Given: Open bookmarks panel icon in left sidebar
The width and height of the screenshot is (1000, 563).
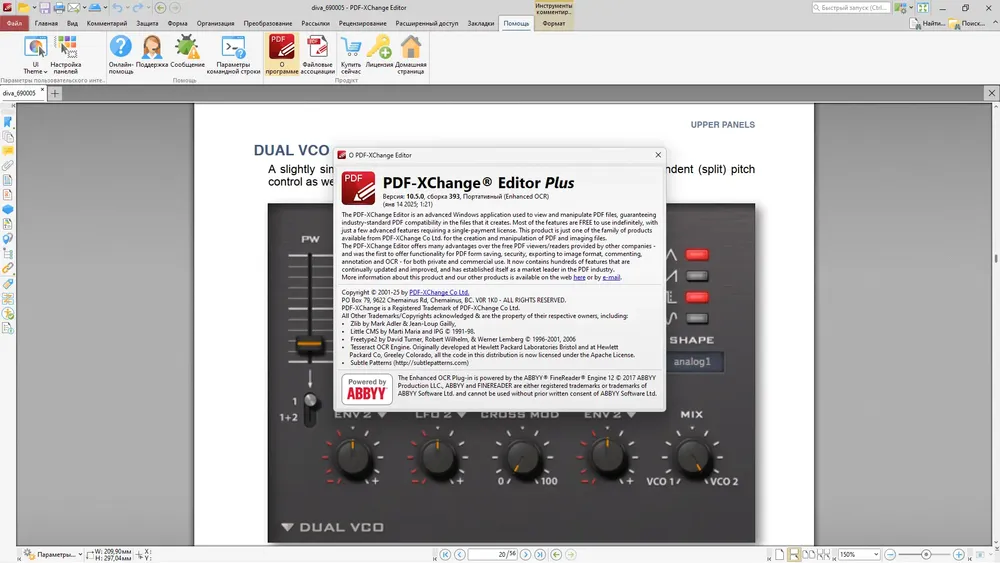Looking at the screenshot, I should pos(8,122).
